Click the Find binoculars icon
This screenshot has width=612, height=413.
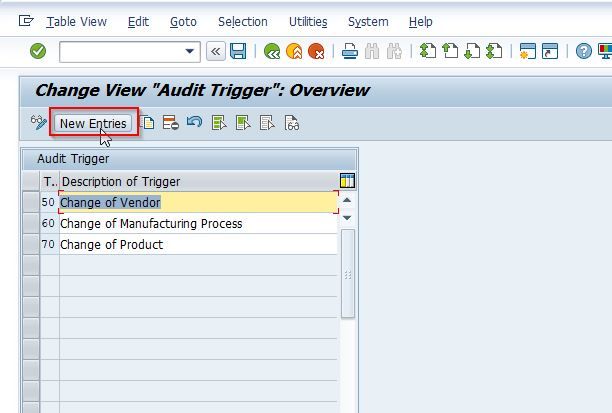(x=372, y=51)
